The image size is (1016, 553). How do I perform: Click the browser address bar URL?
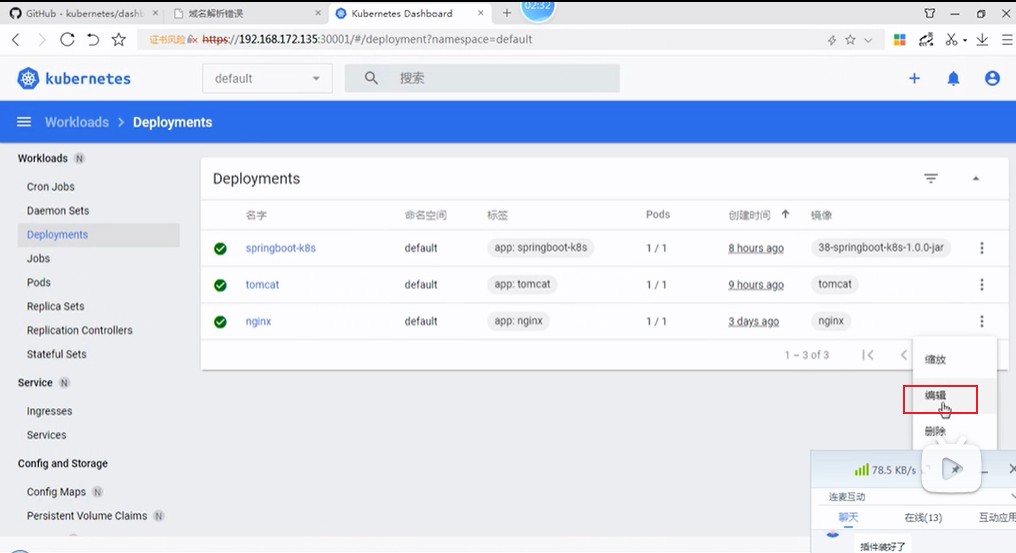pos(367,40)
